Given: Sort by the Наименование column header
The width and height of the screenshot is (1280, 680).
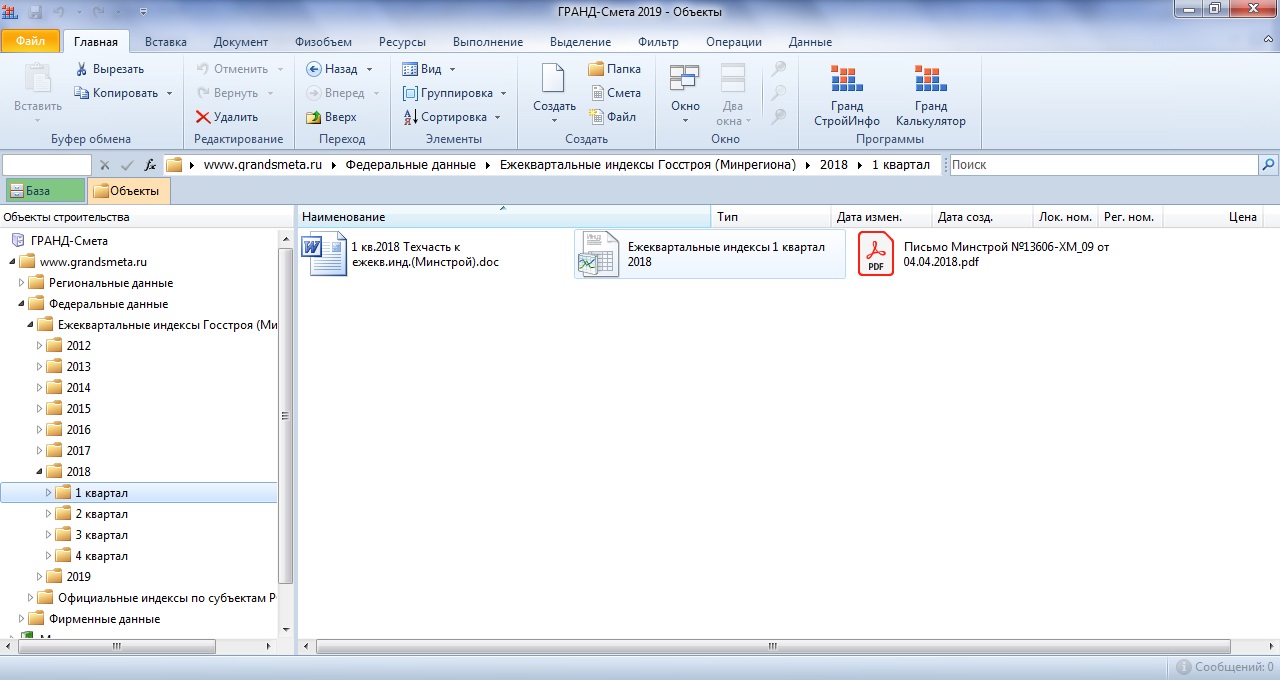Looking at the screenshot, I should click(x=505, y=217).
